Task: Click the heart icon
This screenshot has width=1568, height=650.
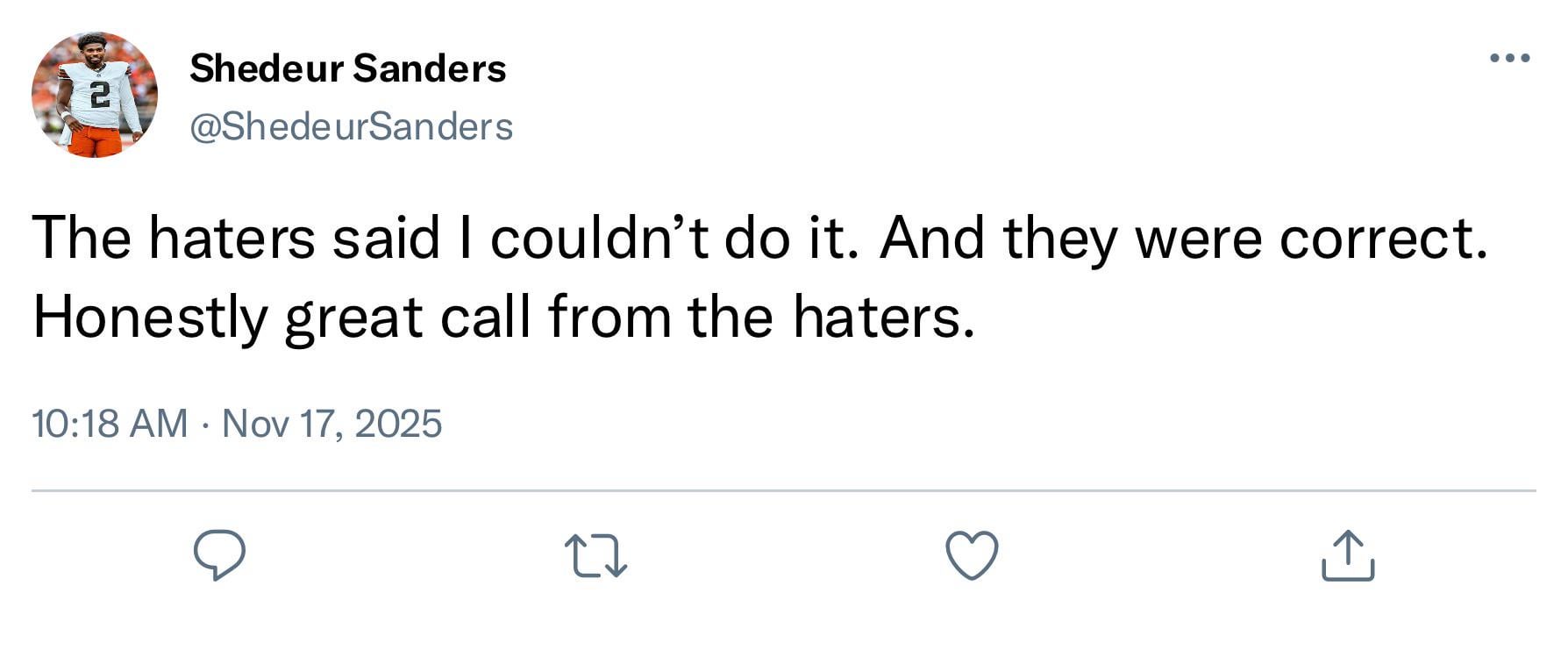Action: pos(972,555)
